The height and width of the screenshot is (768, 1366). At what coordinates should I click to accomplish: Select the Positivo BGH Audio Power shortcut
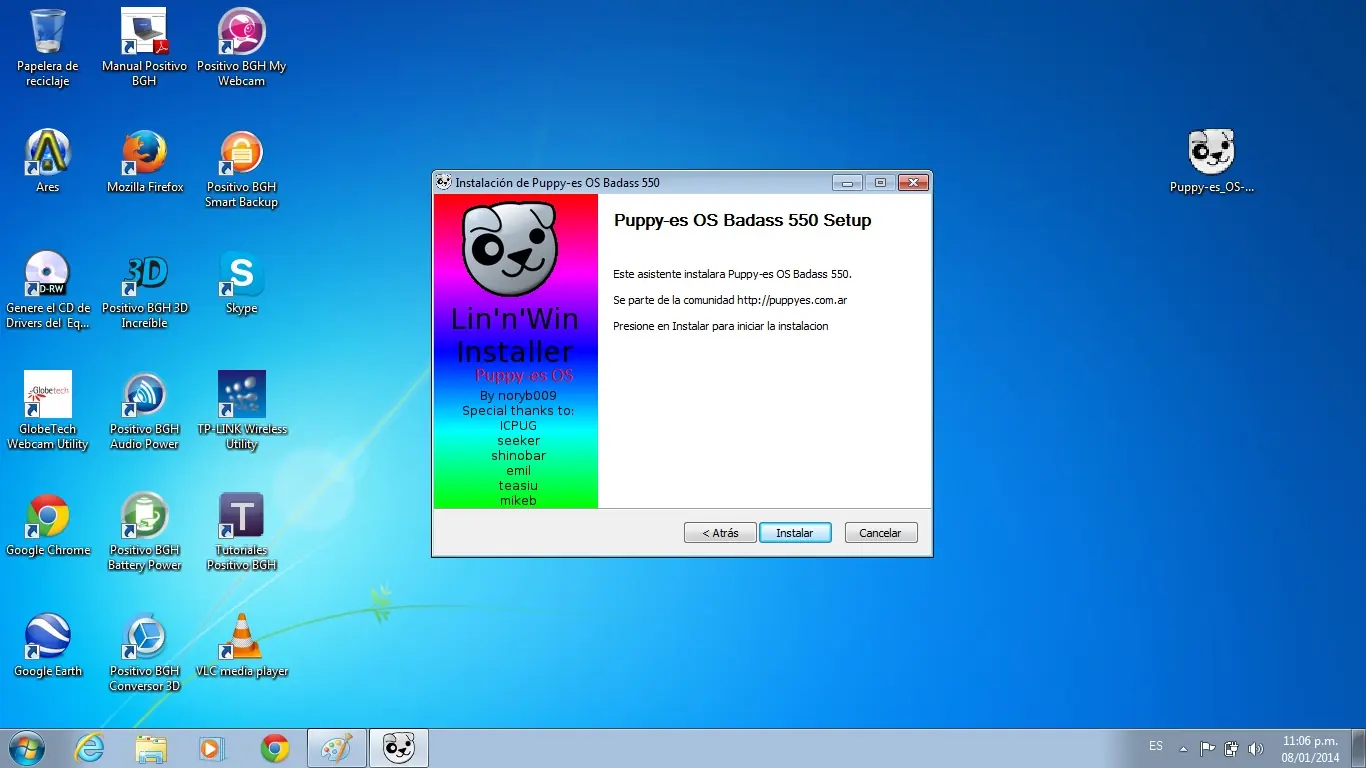pyautogui.click(x=145, y=411)
